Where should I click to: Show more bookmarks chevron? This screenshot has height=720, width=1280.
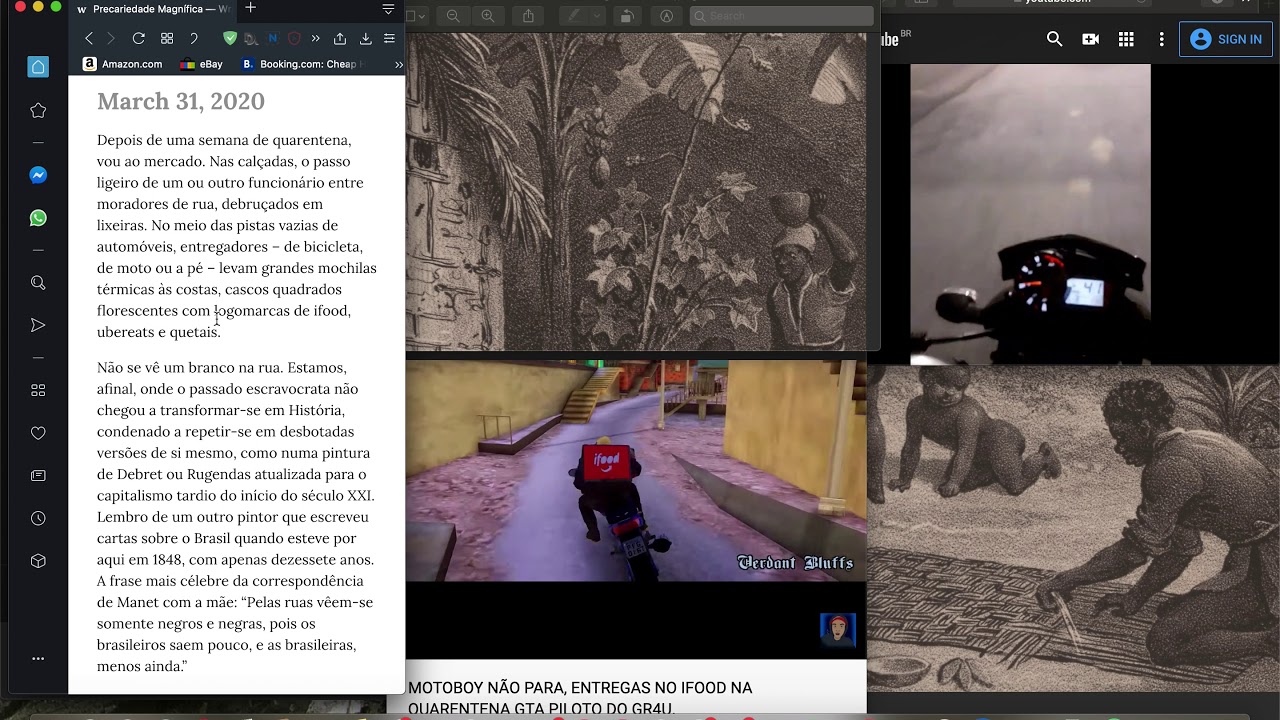point(399,64)
